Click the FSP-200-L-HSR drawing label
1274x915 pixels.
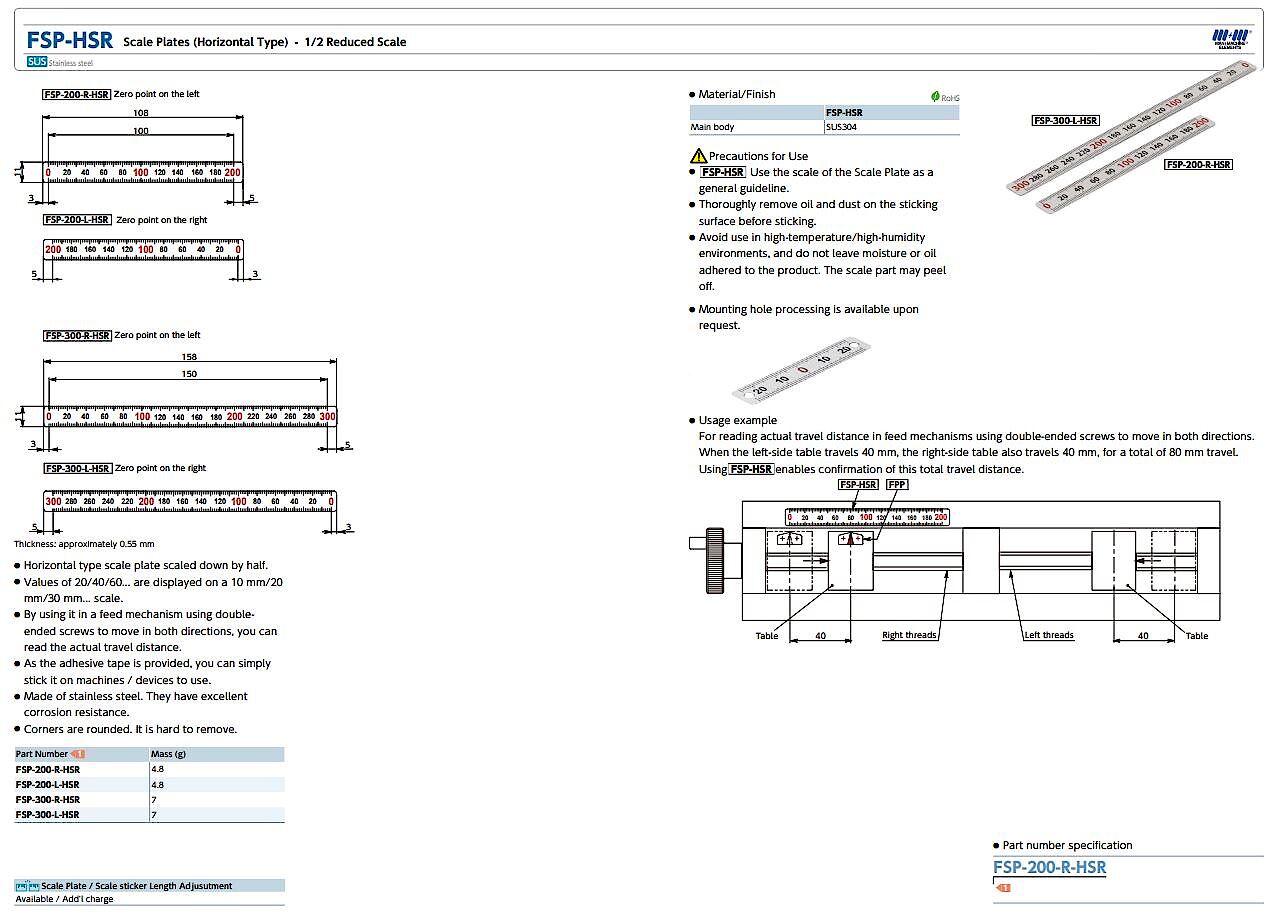click(77, 220)
